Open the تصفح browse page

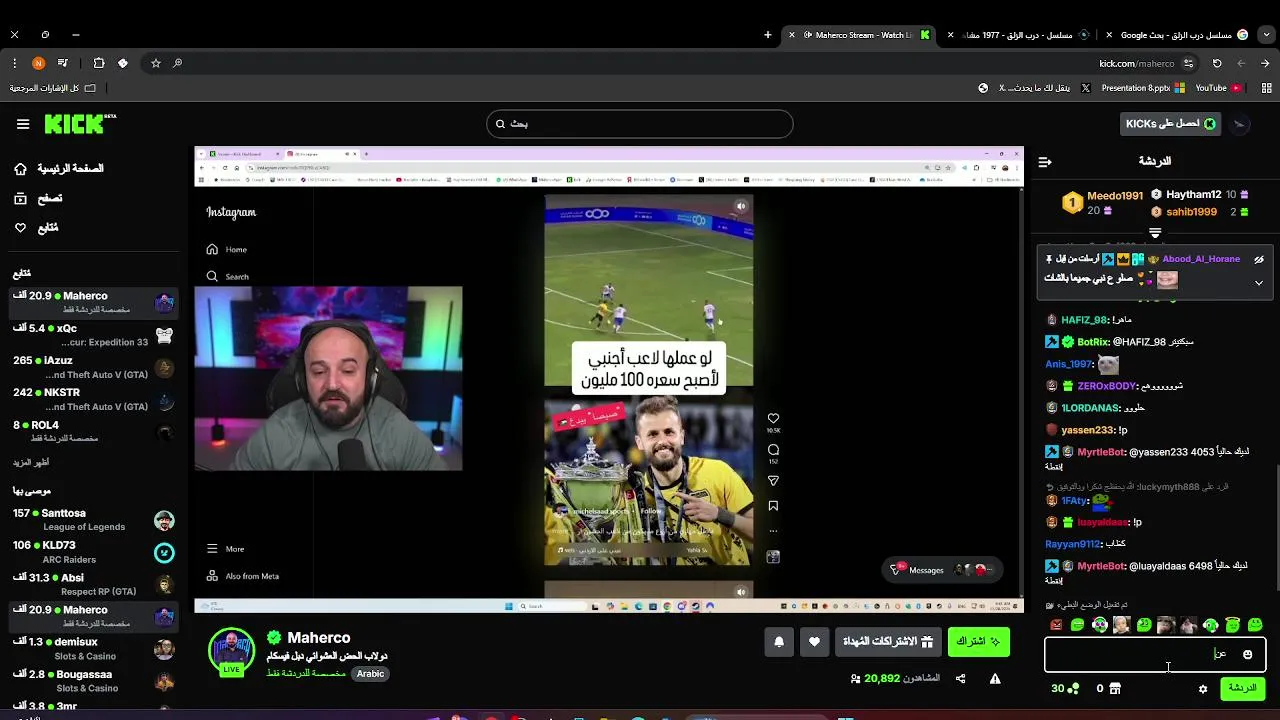click(38, 198)
